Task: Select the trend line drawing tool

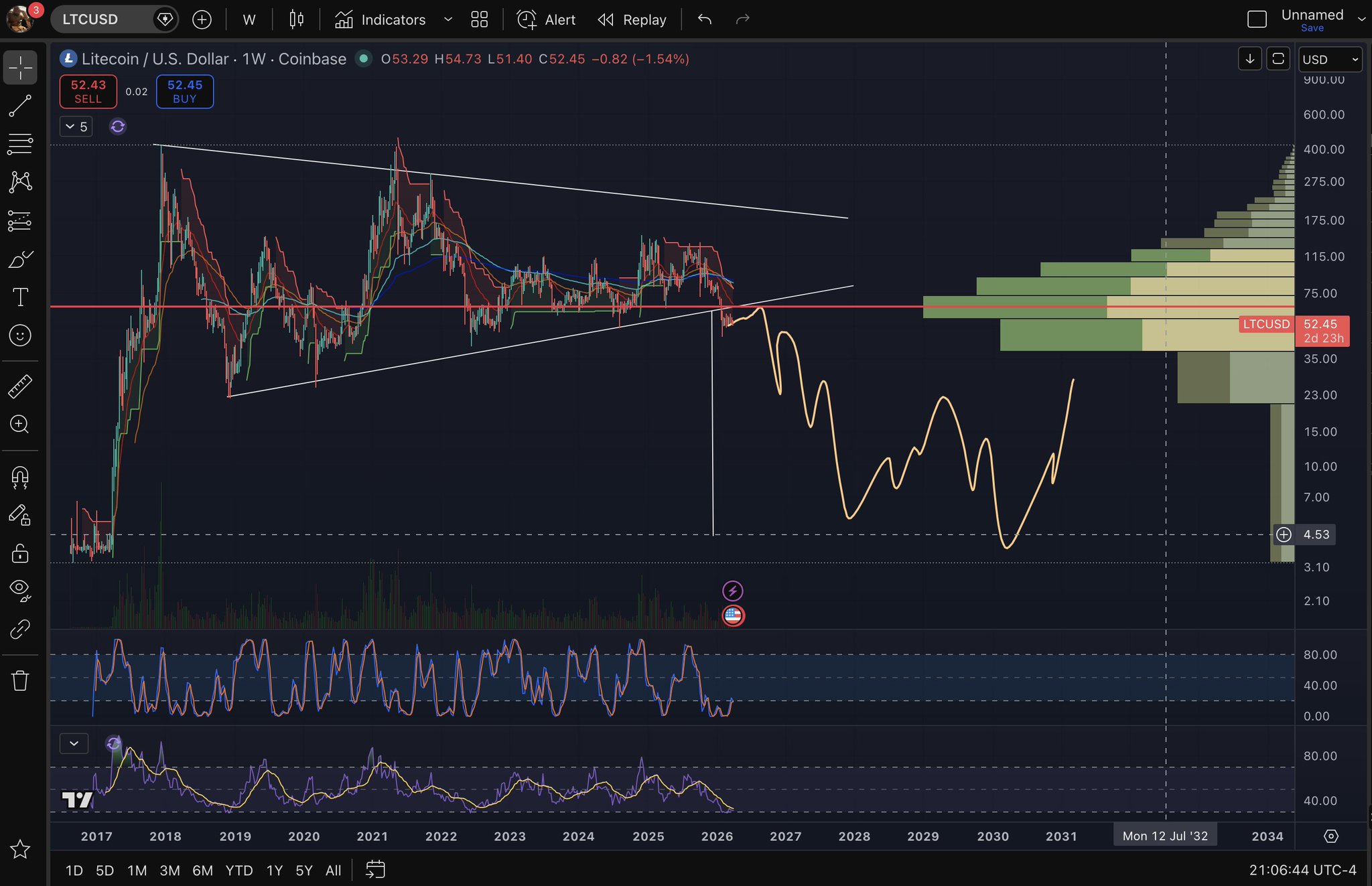Action: pyautogui.click(x=20, y=106)
